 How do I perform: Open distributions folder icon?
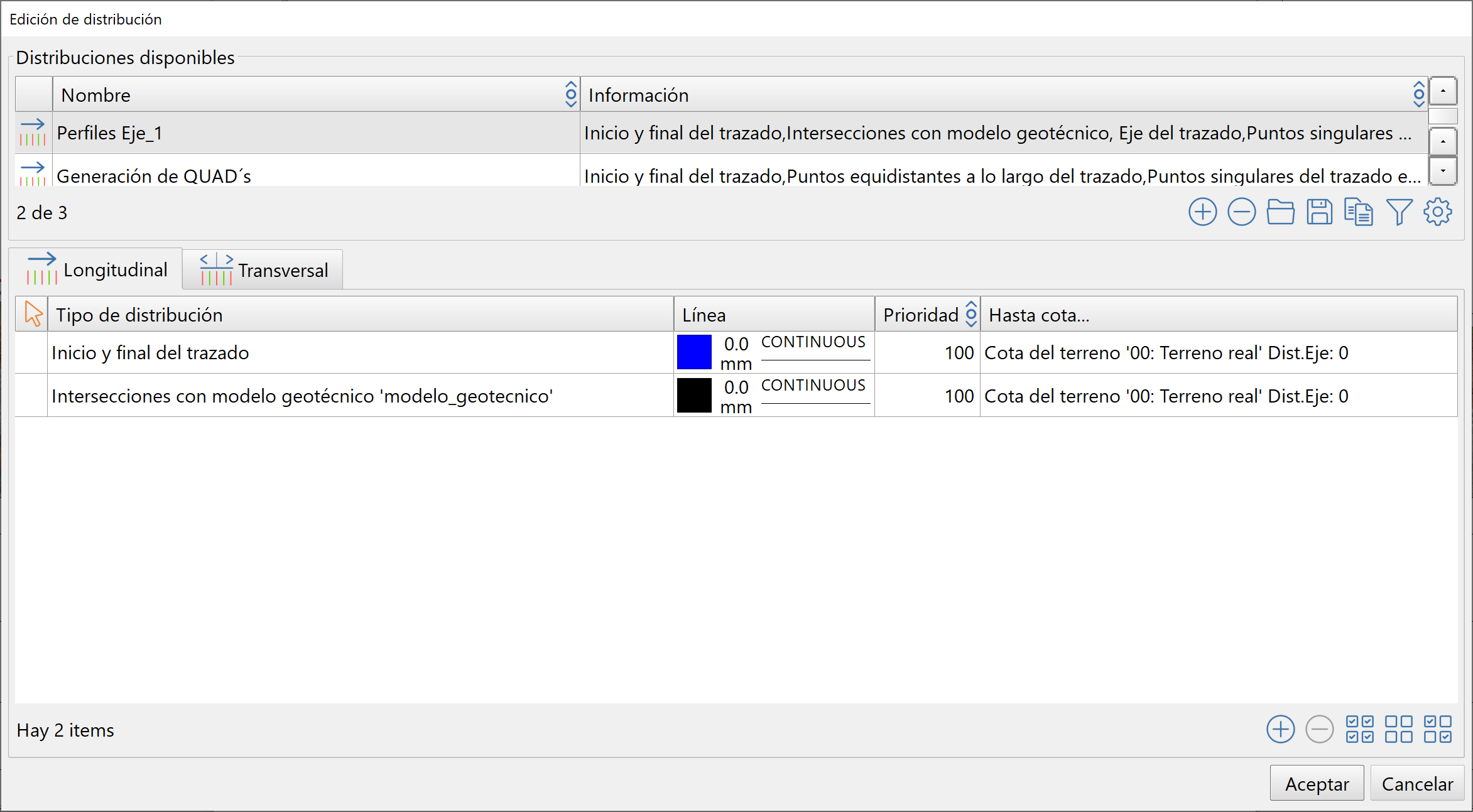pos(1280,212)
